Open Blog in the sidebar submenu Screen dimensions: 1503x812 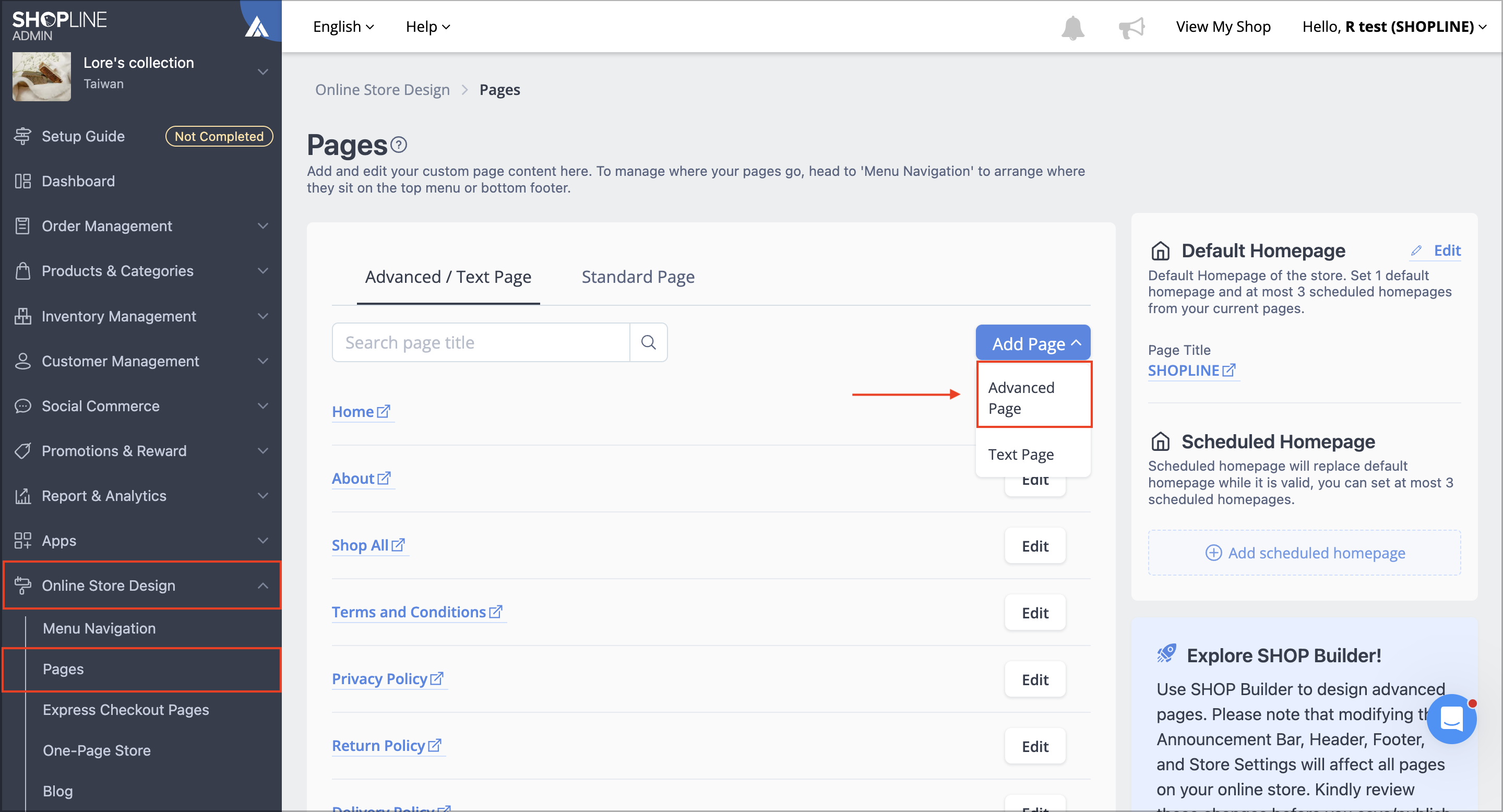click(x=58, y=792)
